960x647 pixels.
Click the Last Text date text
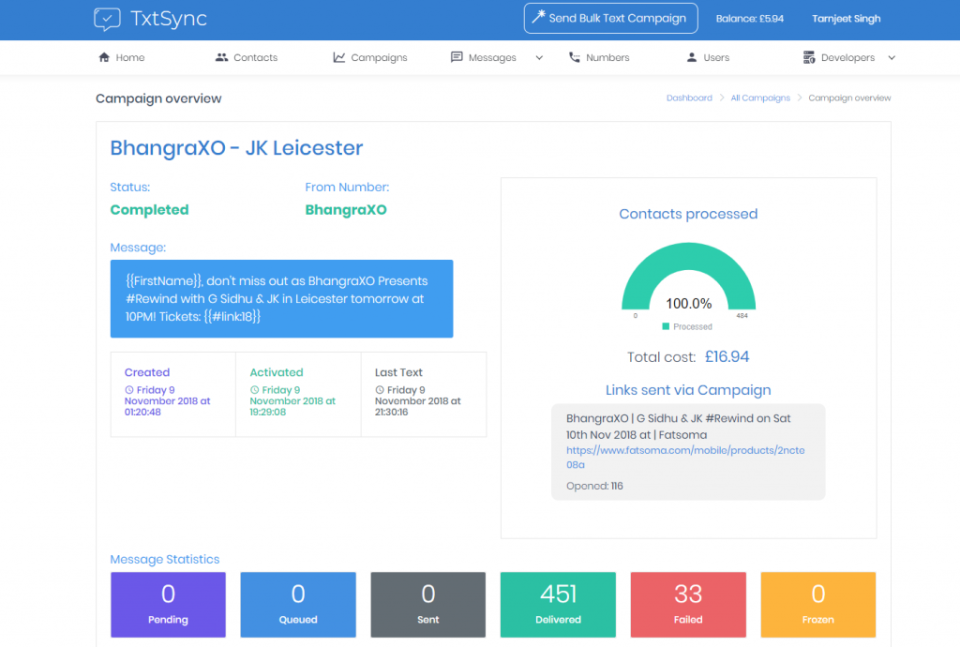click(x=418, y=401)
